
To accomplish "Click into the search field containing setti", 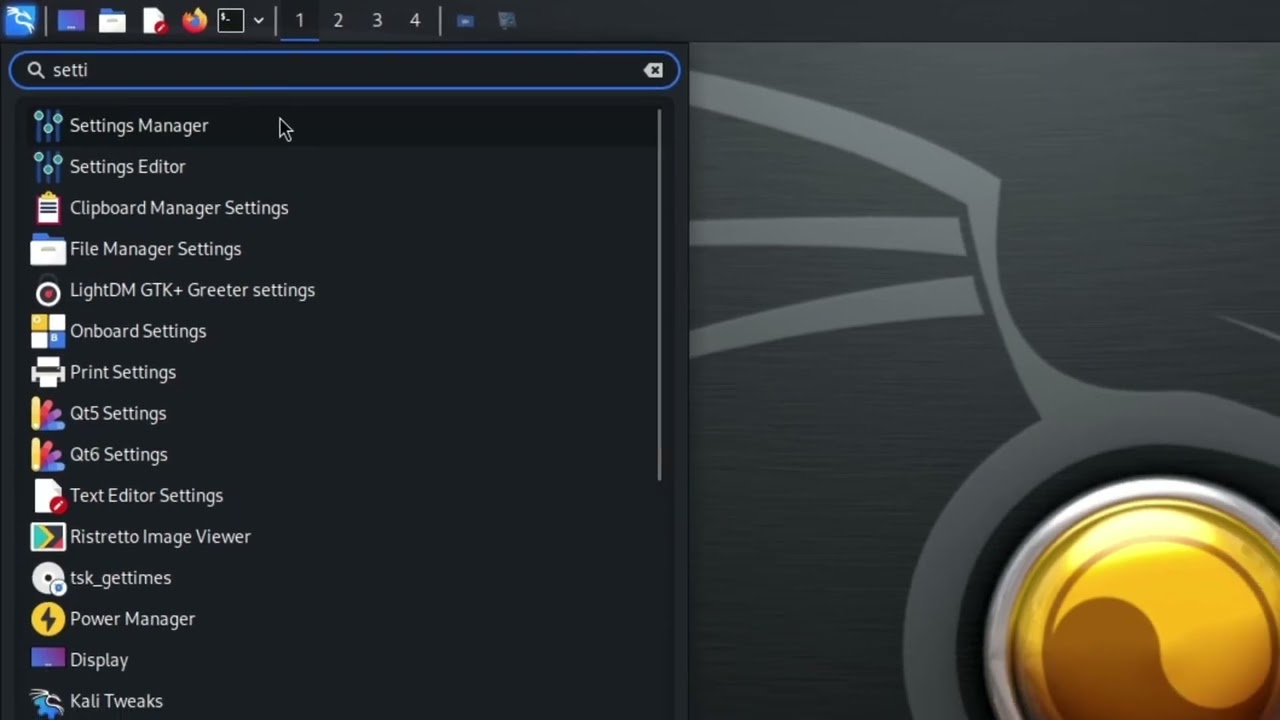I will [344, 70].
